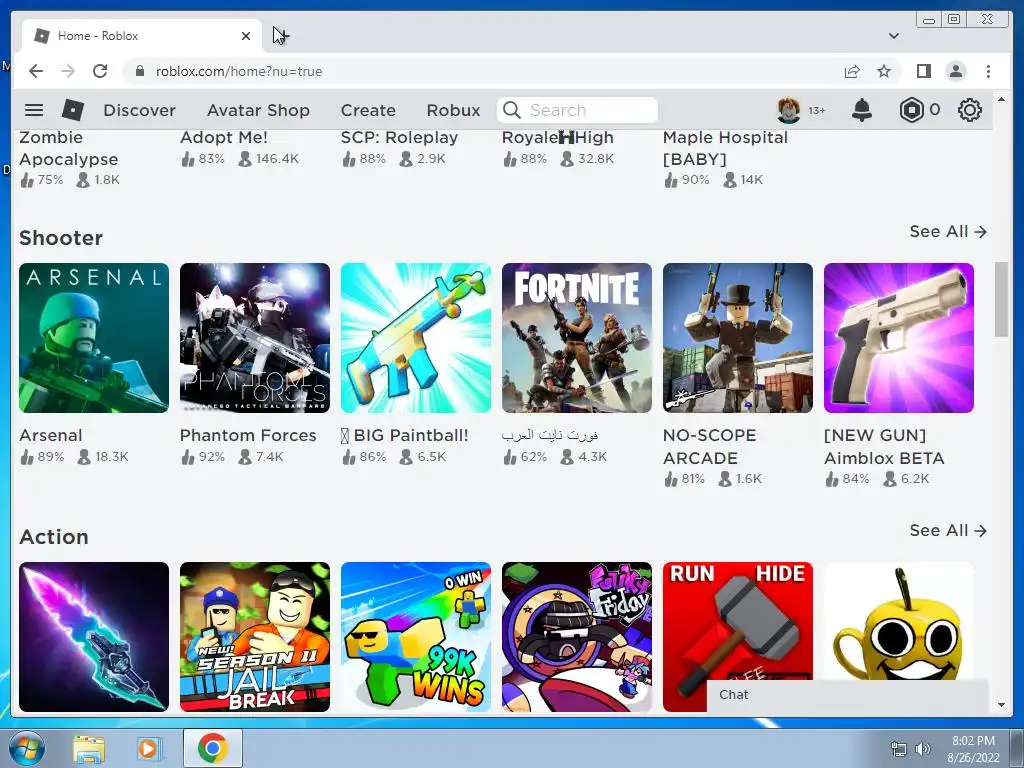Open the yellow apple mug game thumbnail
This screenshot has height=768, width=1024.
(899, 620)
